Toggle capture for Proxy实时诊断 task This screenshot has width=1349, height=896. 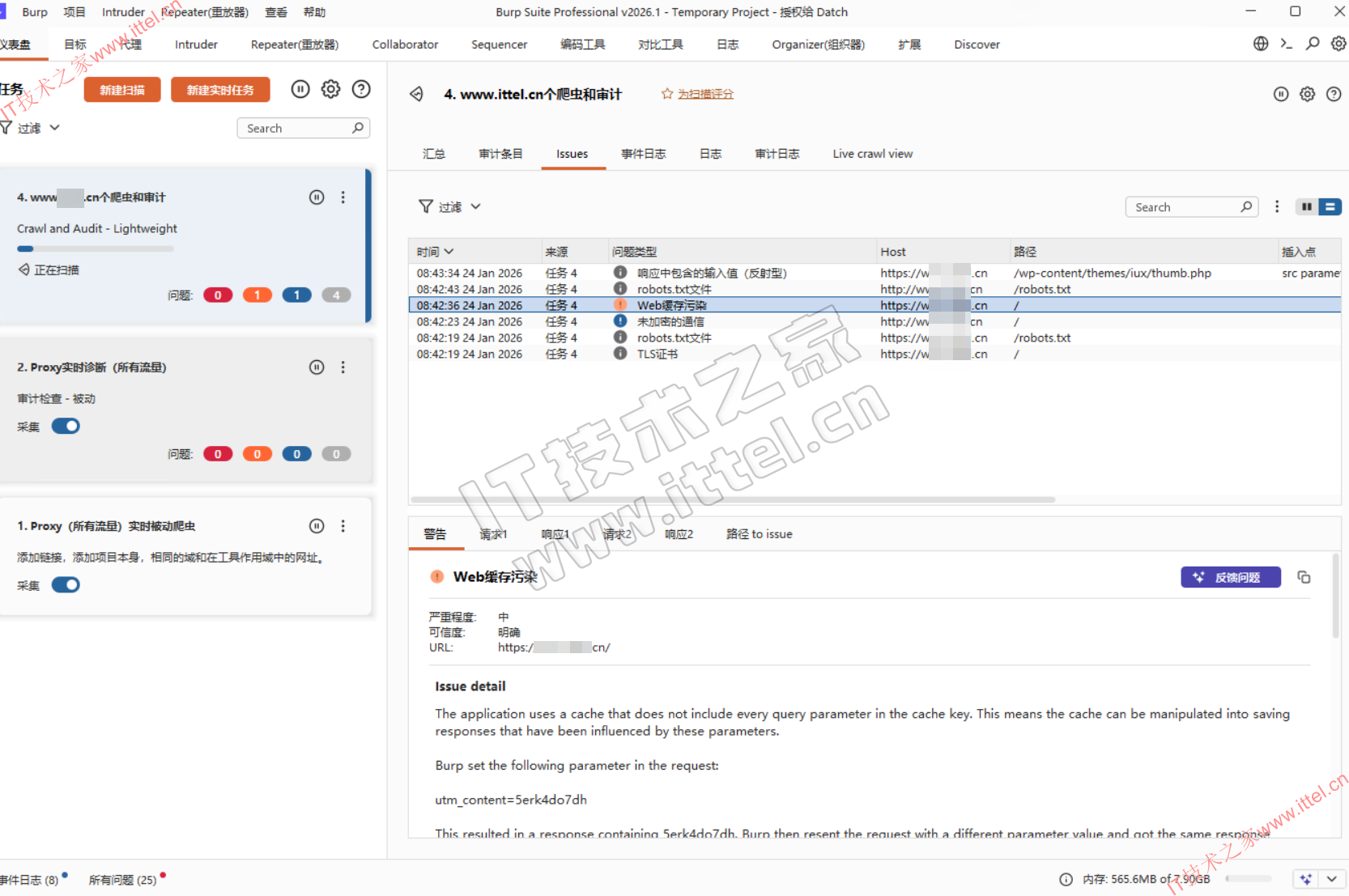(x=66, y=427)
